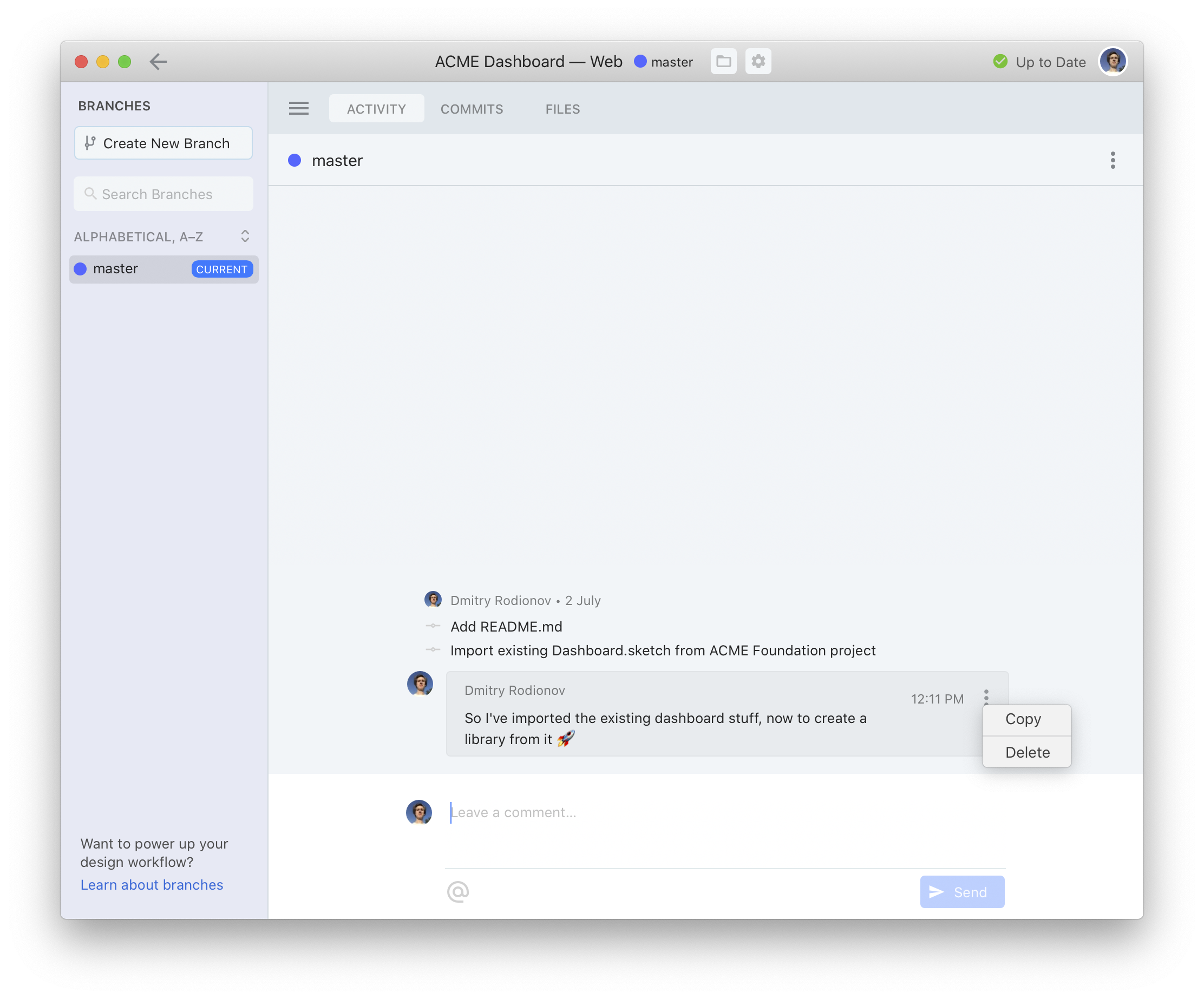The image size is (1204, 999).
Task: Go back using the left arrow icon
Action: click(158, 61)
